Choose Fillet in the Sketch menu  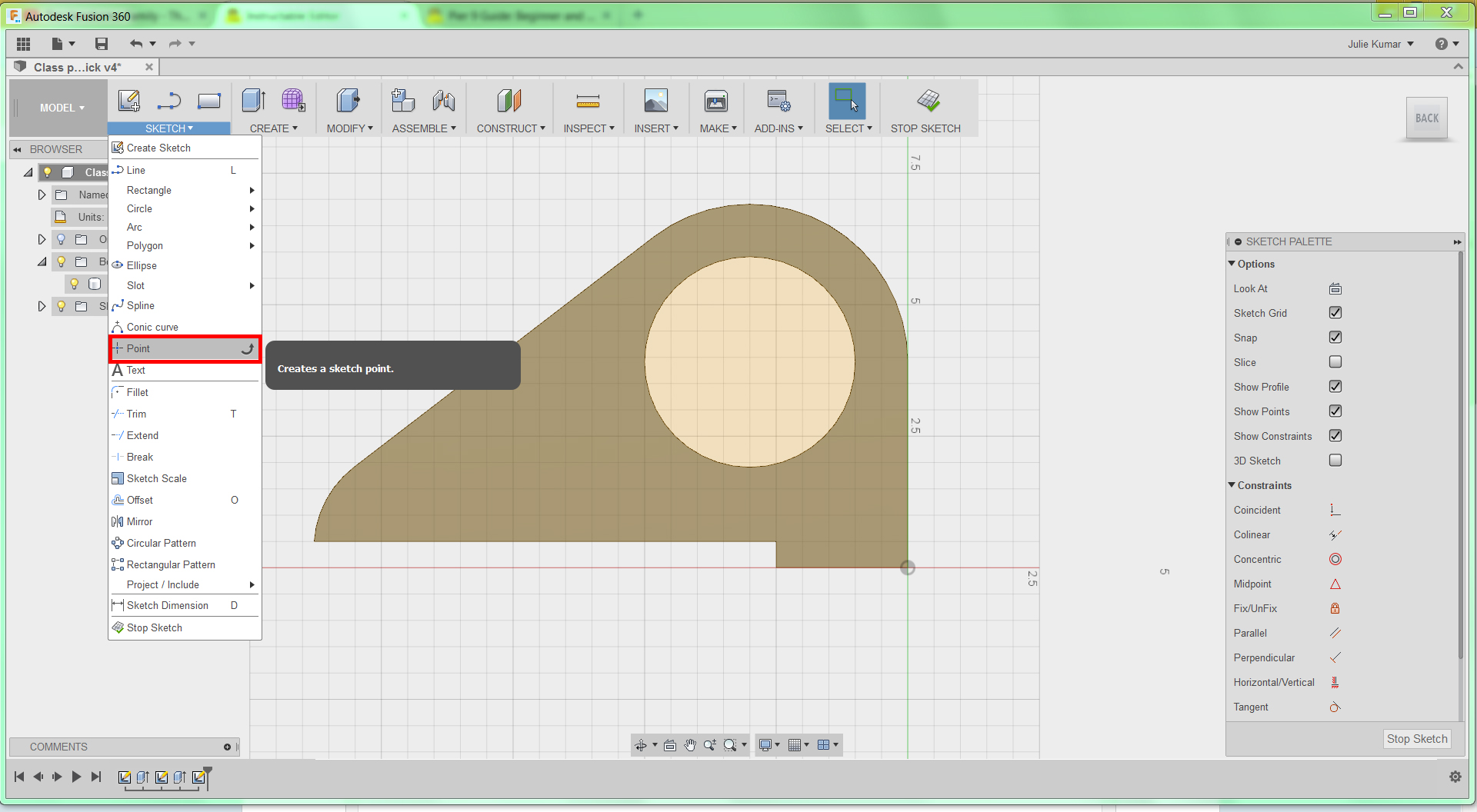pos(185,392)
